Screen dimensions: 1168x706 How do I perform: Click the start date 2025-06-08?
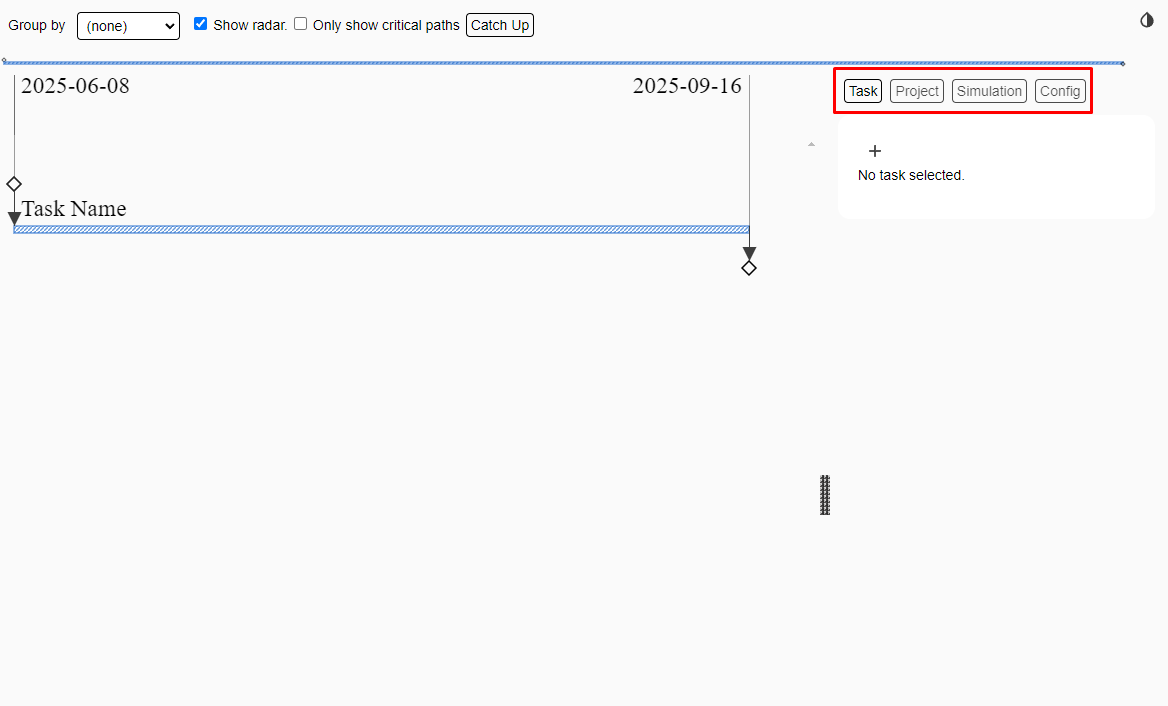tap(75, 86)
